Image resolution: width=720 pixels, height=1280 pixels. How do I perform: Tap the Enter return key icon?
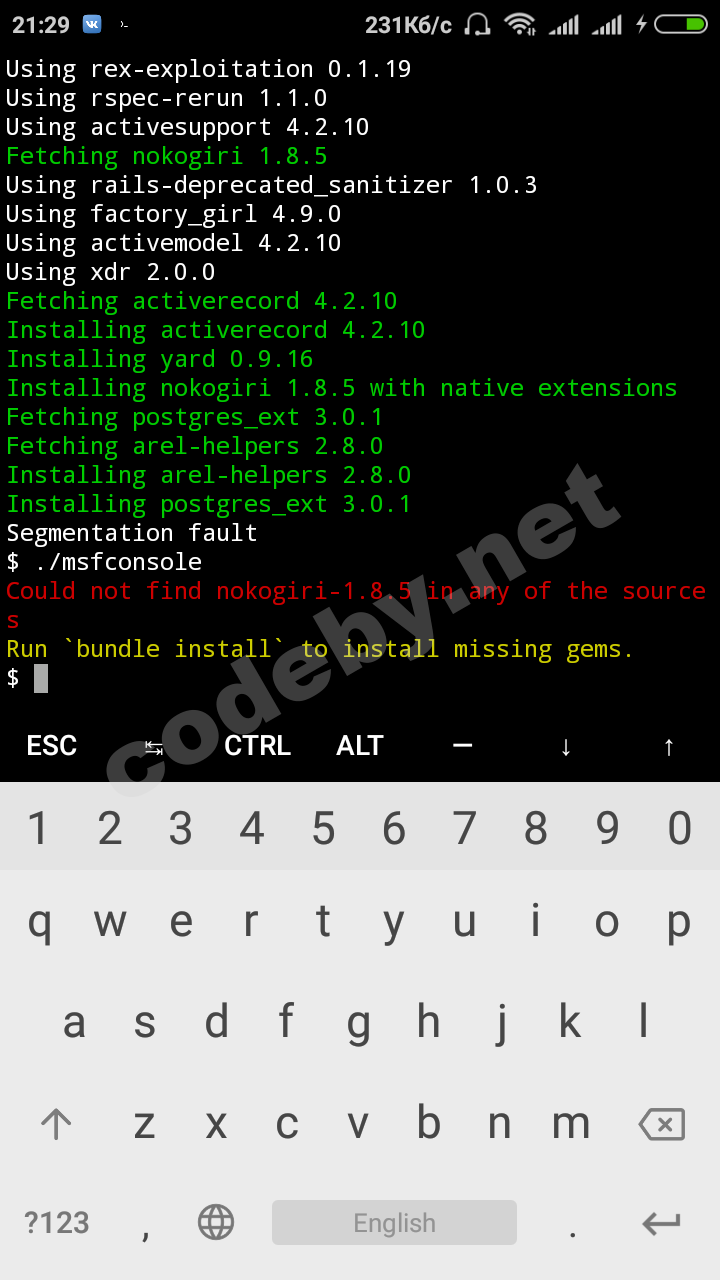[x=662, y=1223]
